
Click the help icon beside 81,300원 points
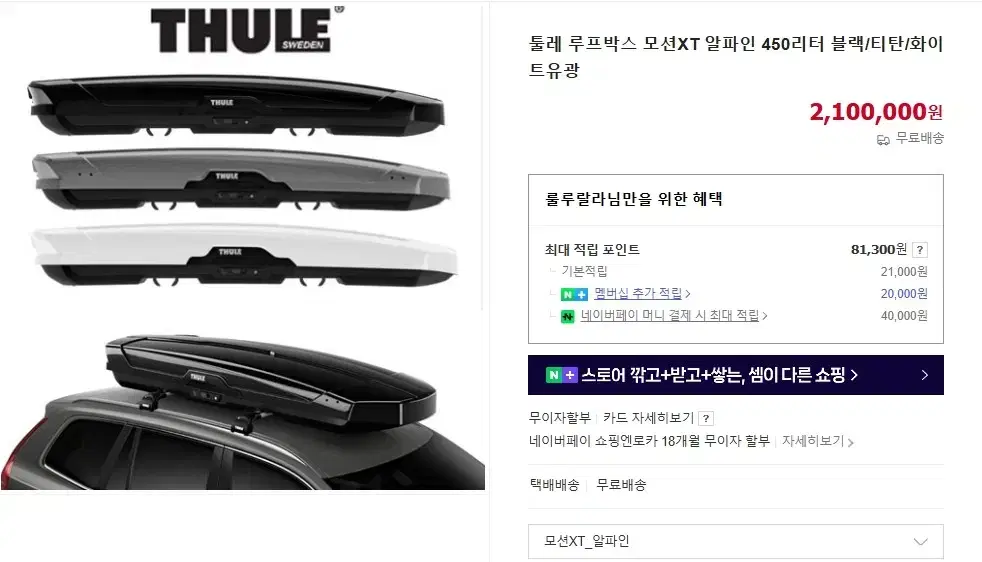[x=919, y=250]
